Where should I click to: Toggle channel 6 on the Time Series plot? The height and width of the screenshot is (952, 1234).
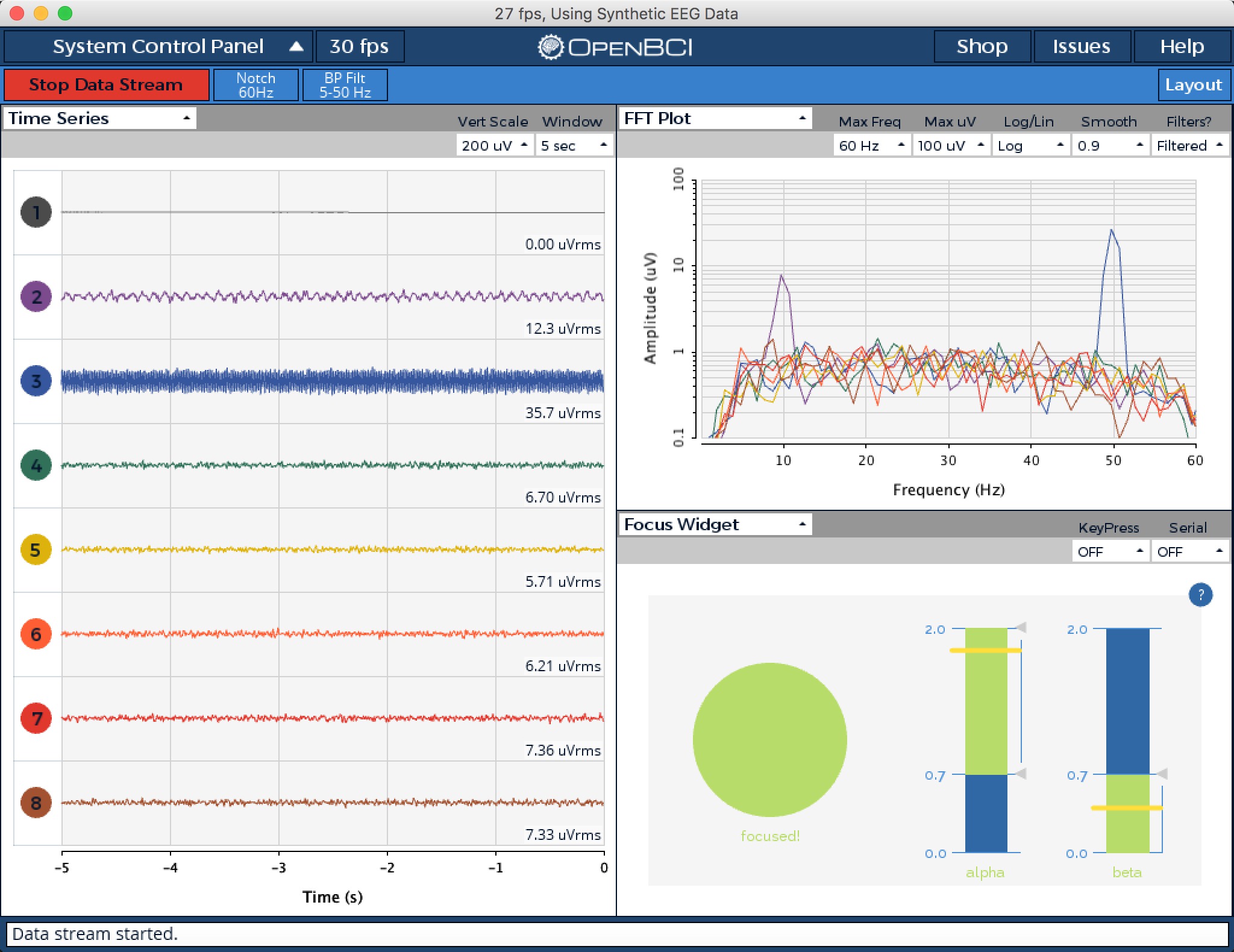point(36,634)
